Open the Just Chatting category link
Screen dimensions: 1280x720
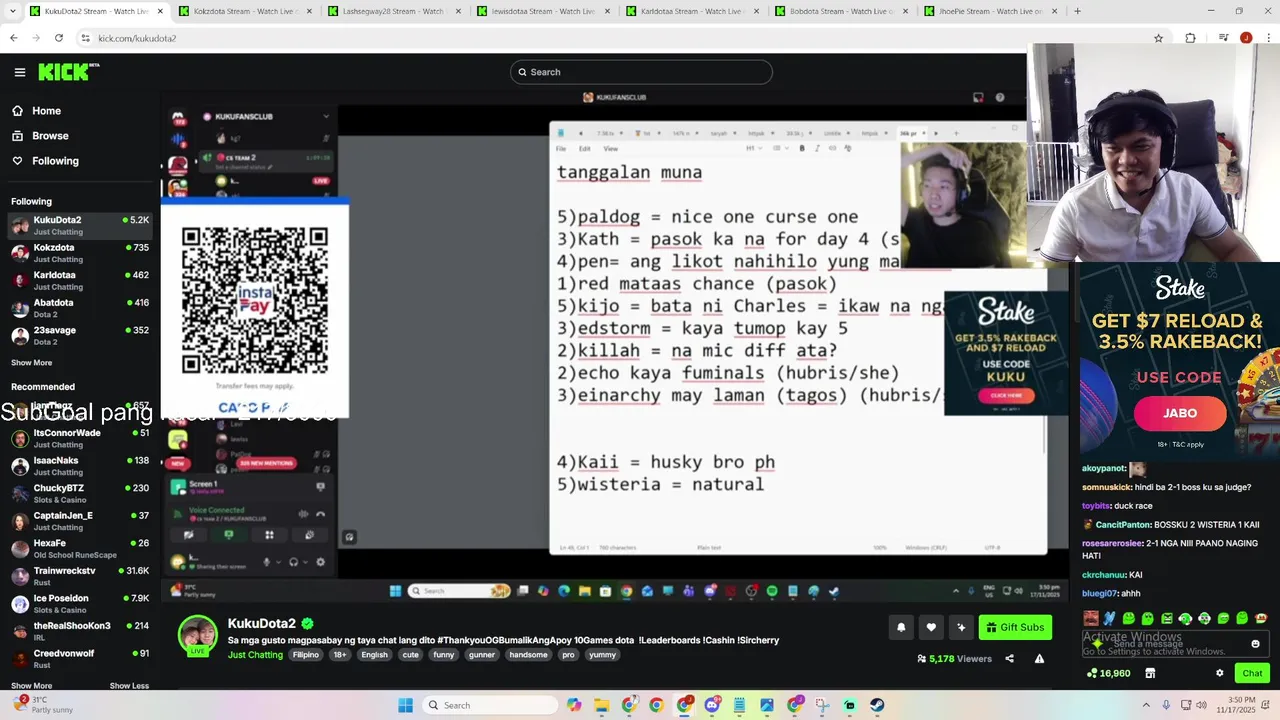tap(255, 655)
